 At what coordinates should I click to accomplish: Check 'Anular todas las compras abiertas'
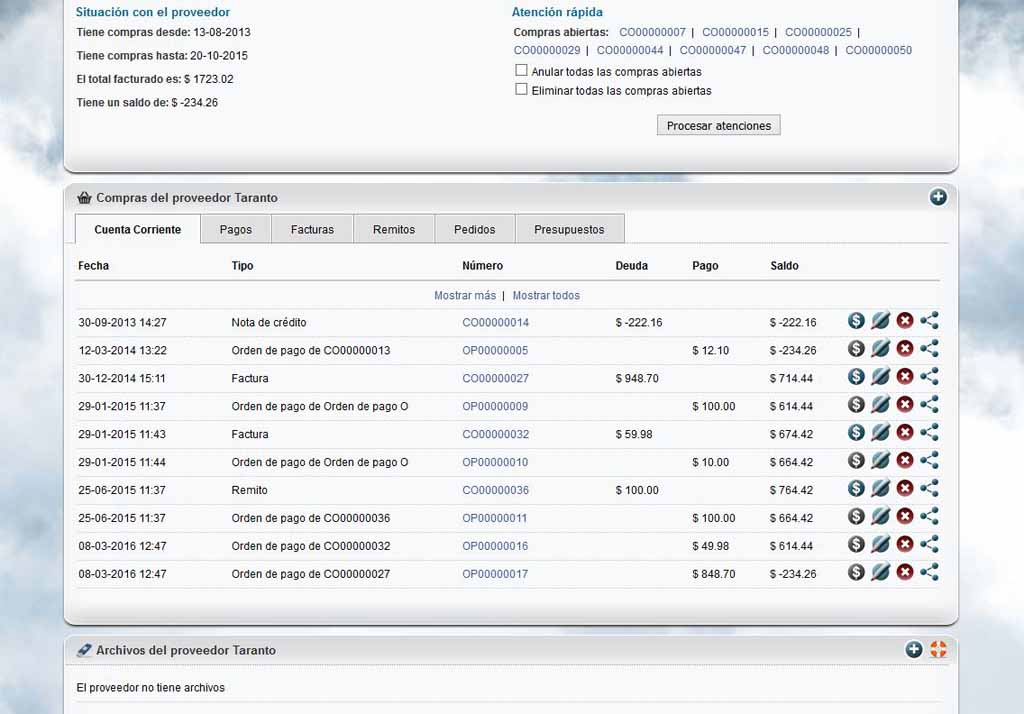(521, 71)
